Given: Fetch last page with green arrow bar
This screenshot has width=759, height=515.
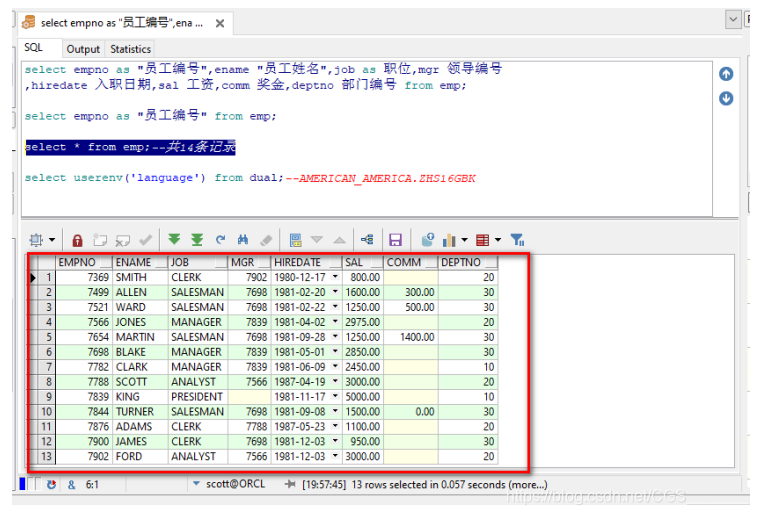Looking at the screenshot, I should [x=197, y=240].
